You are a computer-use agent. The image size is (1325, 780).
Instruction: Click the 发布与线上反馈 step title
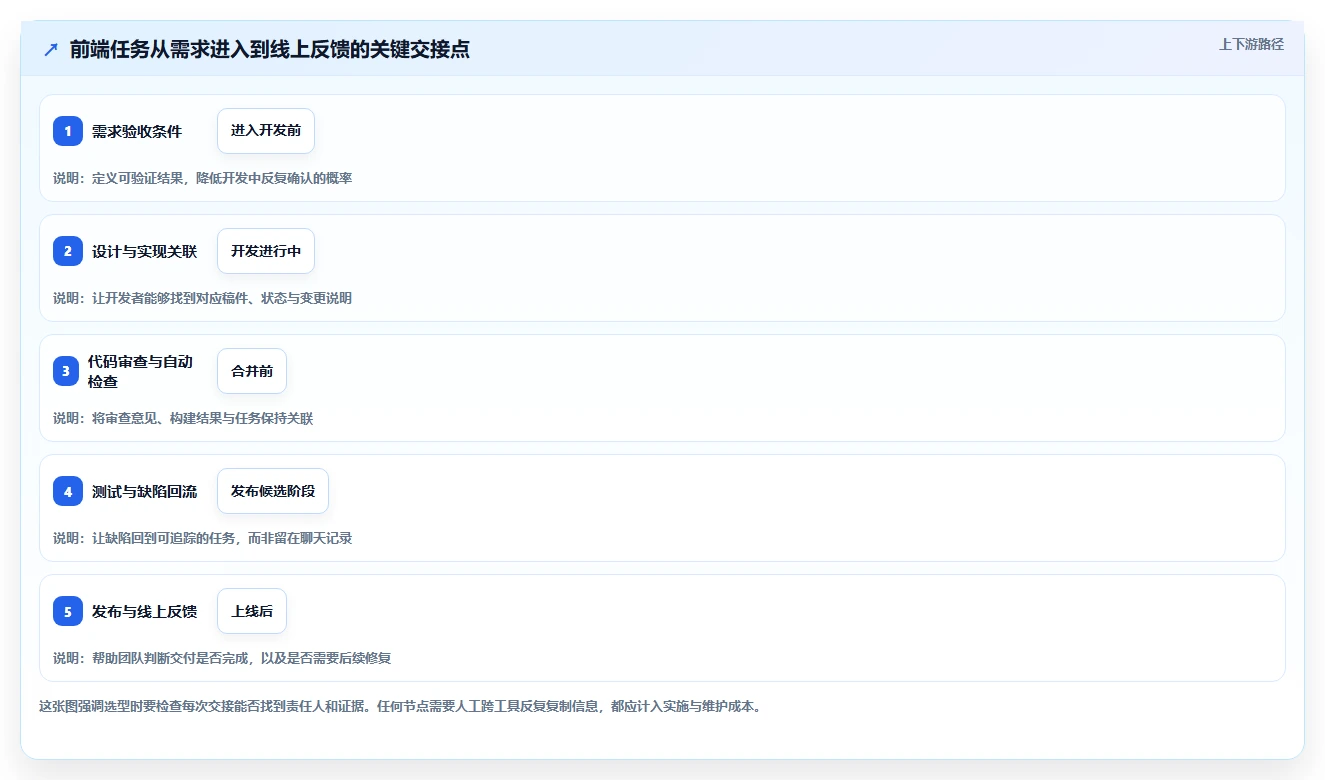tap(144, 611)
